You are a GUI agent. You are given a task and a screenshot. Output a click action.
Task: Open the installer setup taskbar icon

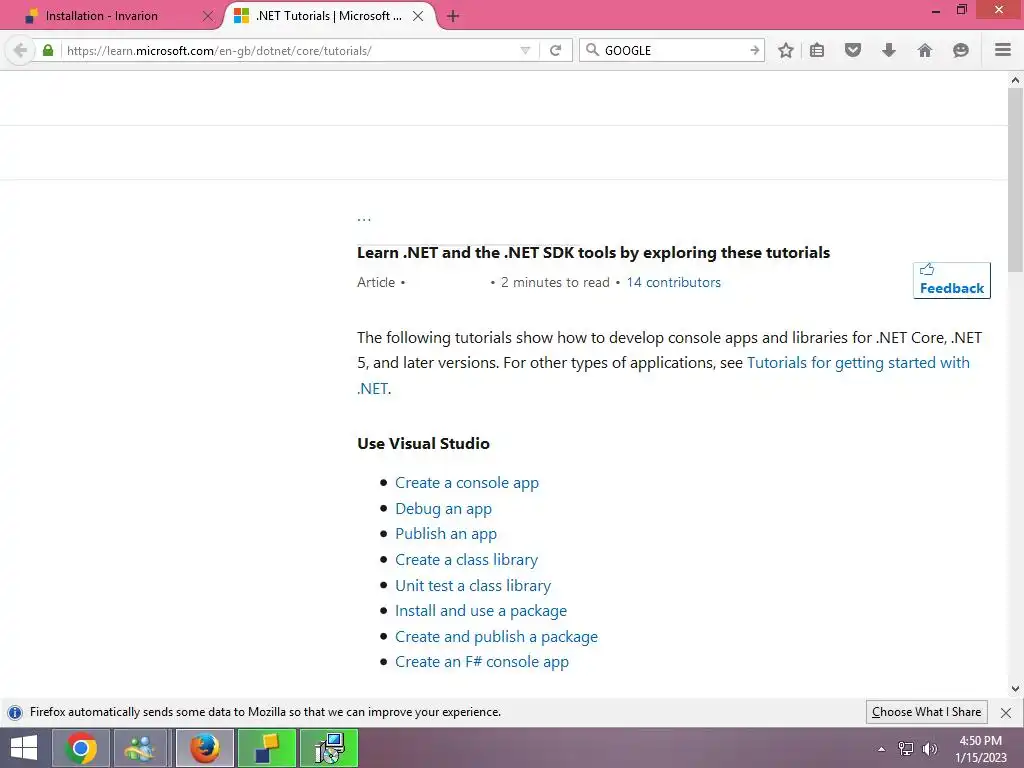[328, 748]
